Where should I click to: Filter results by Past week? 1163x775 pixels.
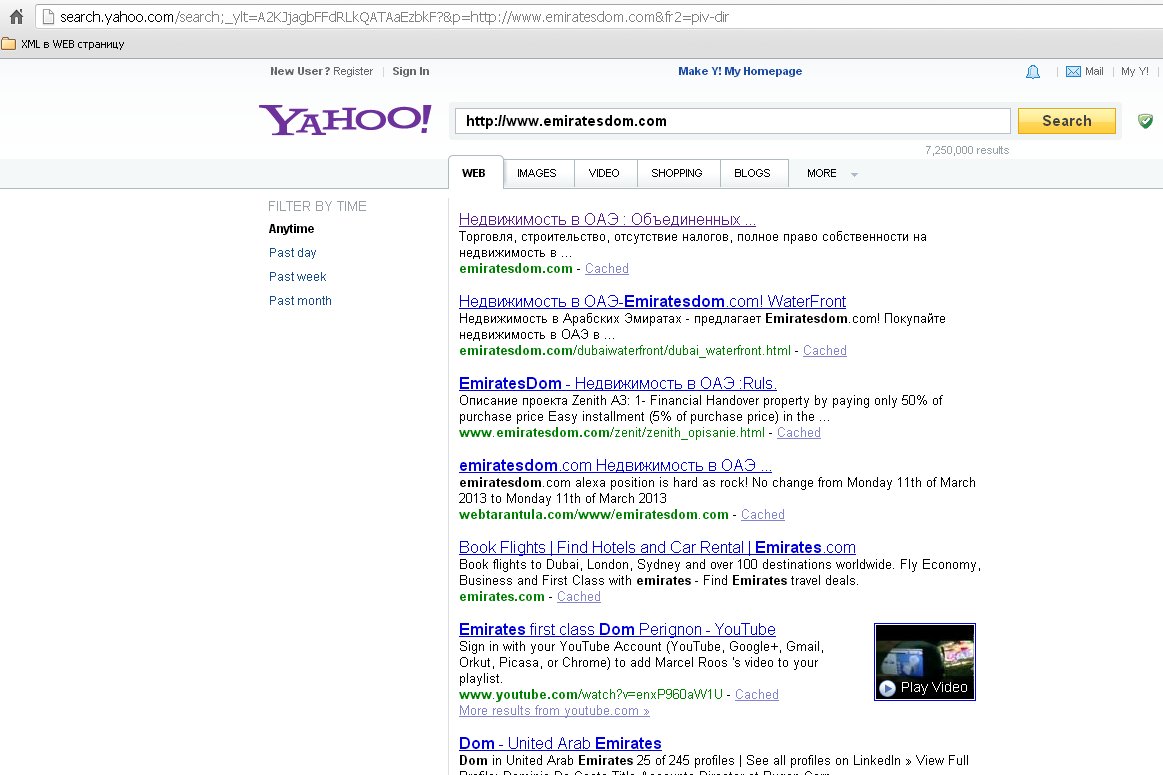297,277
